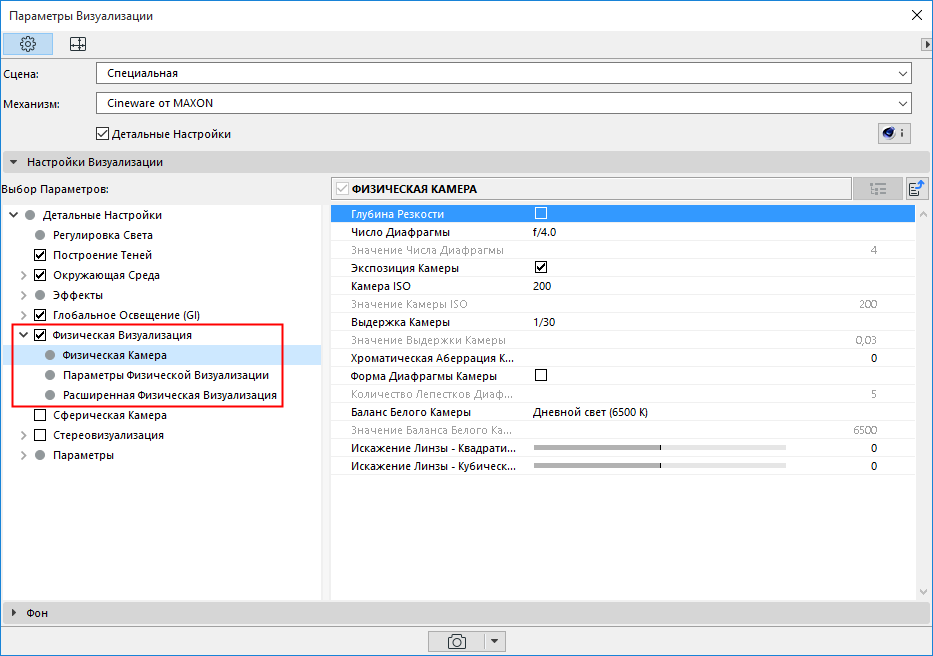Select Параметры Физической Визуализации
The image size is (933, 656).
point(166,375)
